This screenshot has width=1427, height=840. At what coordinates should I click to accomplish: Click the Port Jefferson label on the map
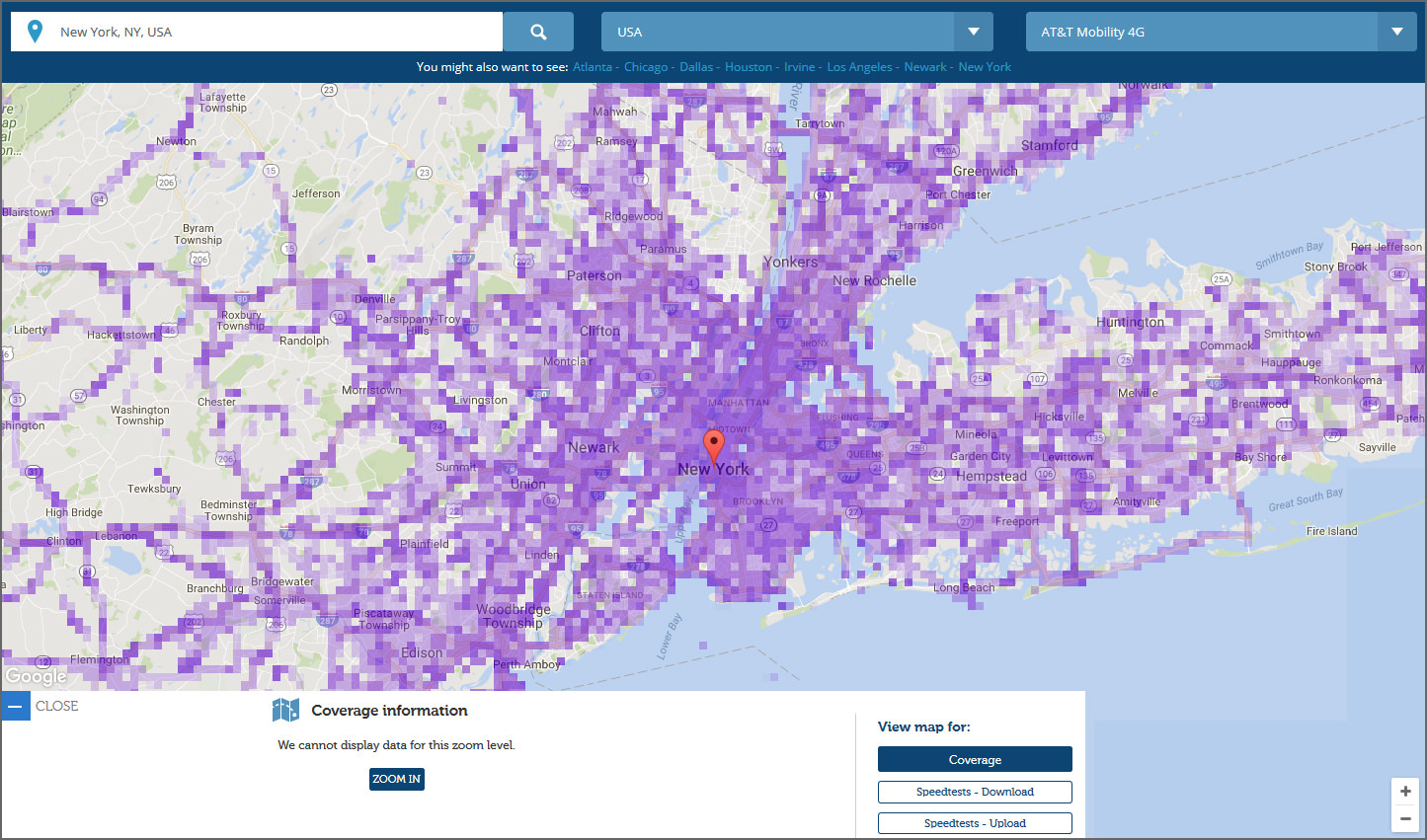(1387, 247)
